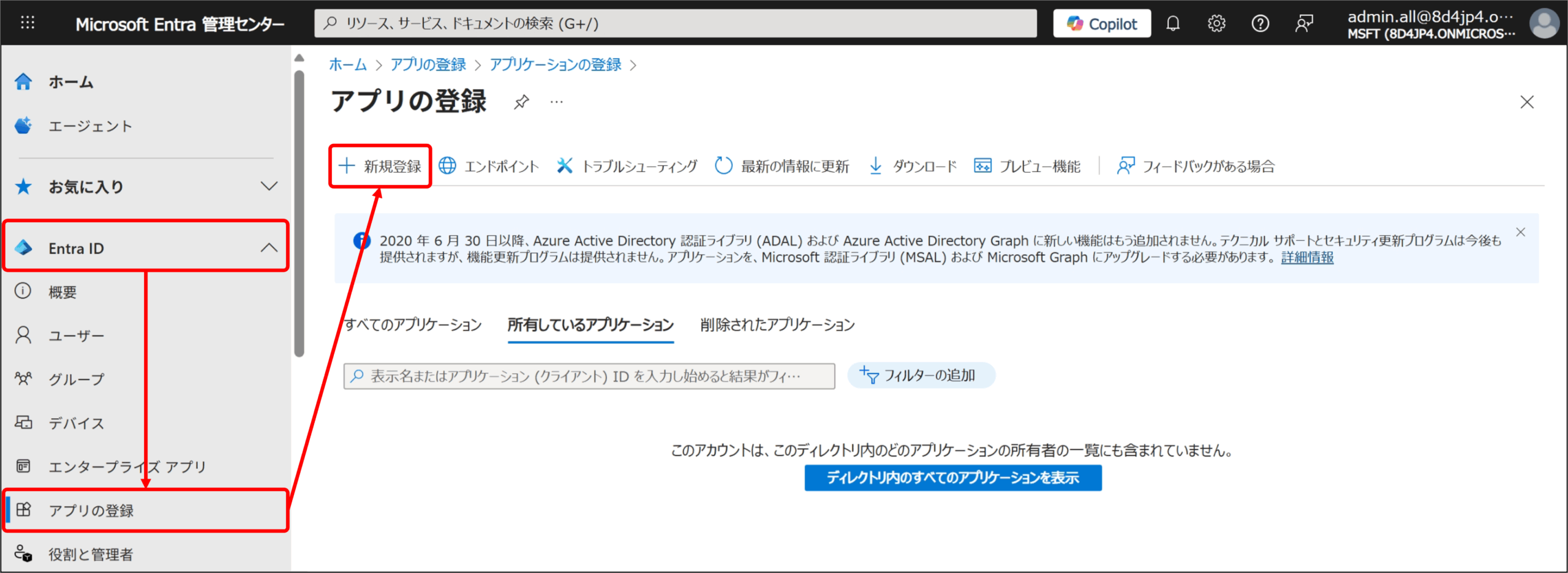Click 新規登録 to register a new app
Viewport: 1568px width, 573px height.
pyautogui.click(x=380, y=166)
